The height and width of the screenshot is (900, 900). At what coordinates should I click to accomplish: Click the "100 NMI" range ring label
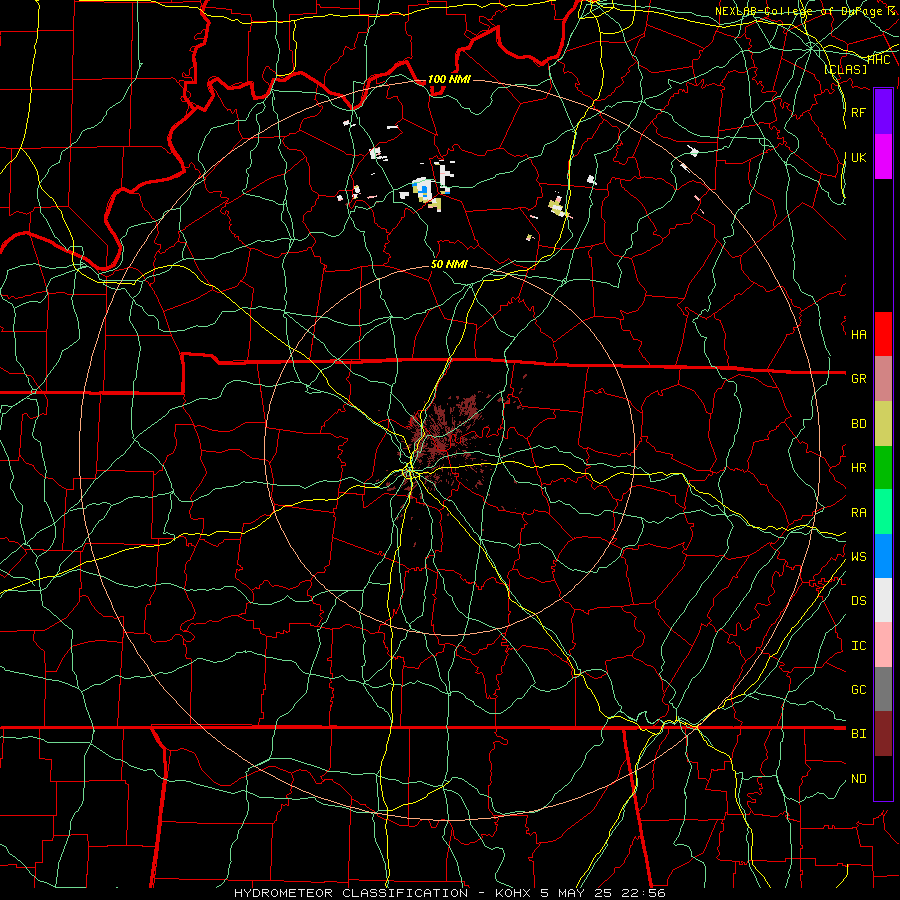point(449,79)
